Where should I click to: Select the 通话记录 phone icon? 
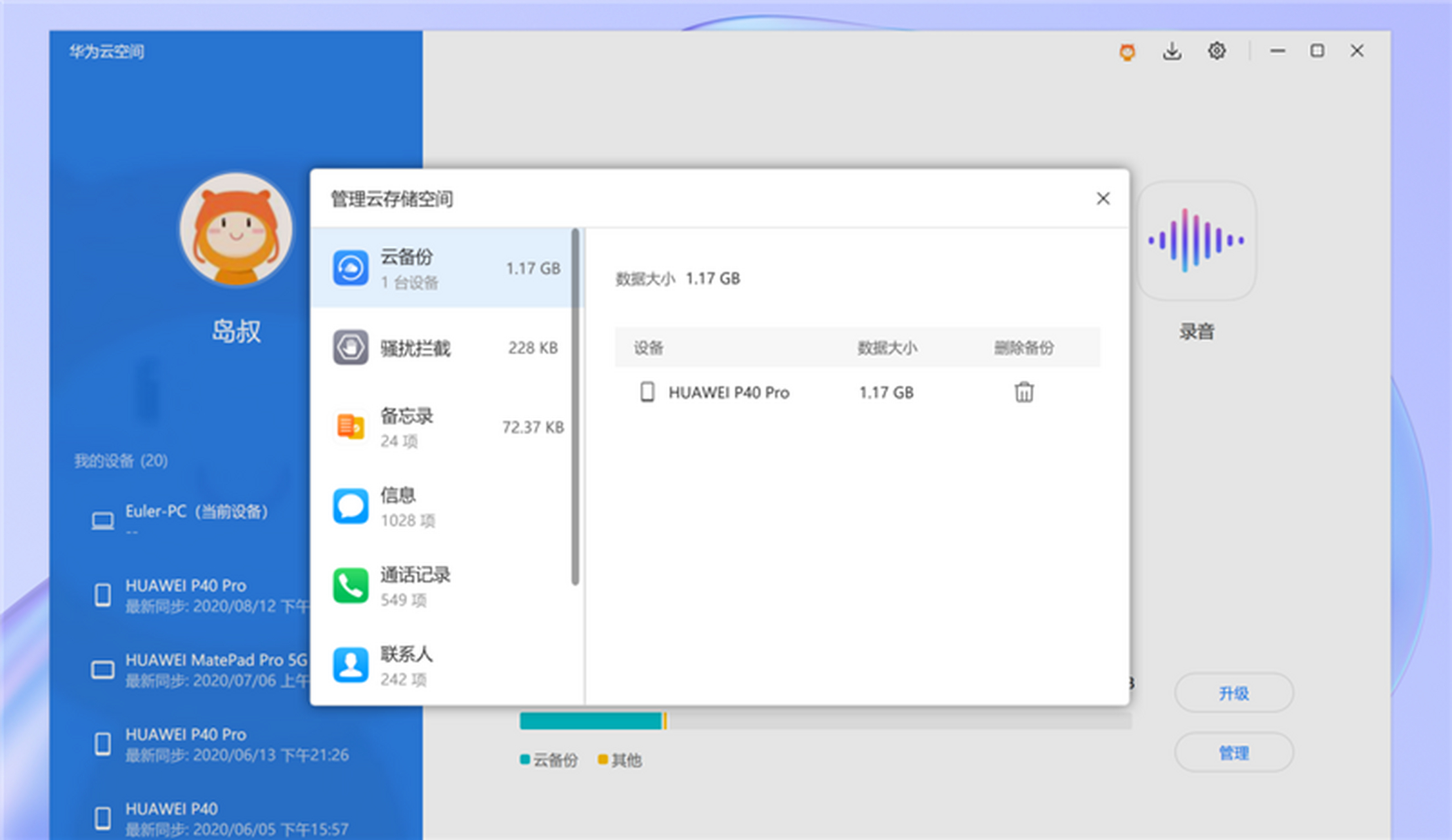(x=351, y=585)
